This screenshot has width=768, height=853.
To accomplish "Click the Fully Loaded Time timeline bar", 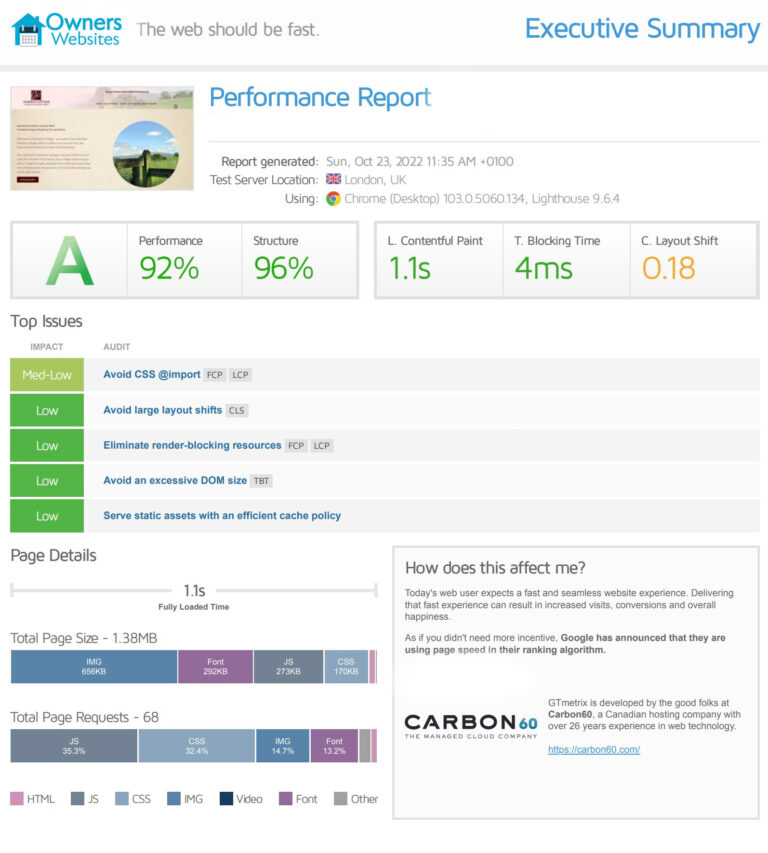I will [x=193, y=590].
